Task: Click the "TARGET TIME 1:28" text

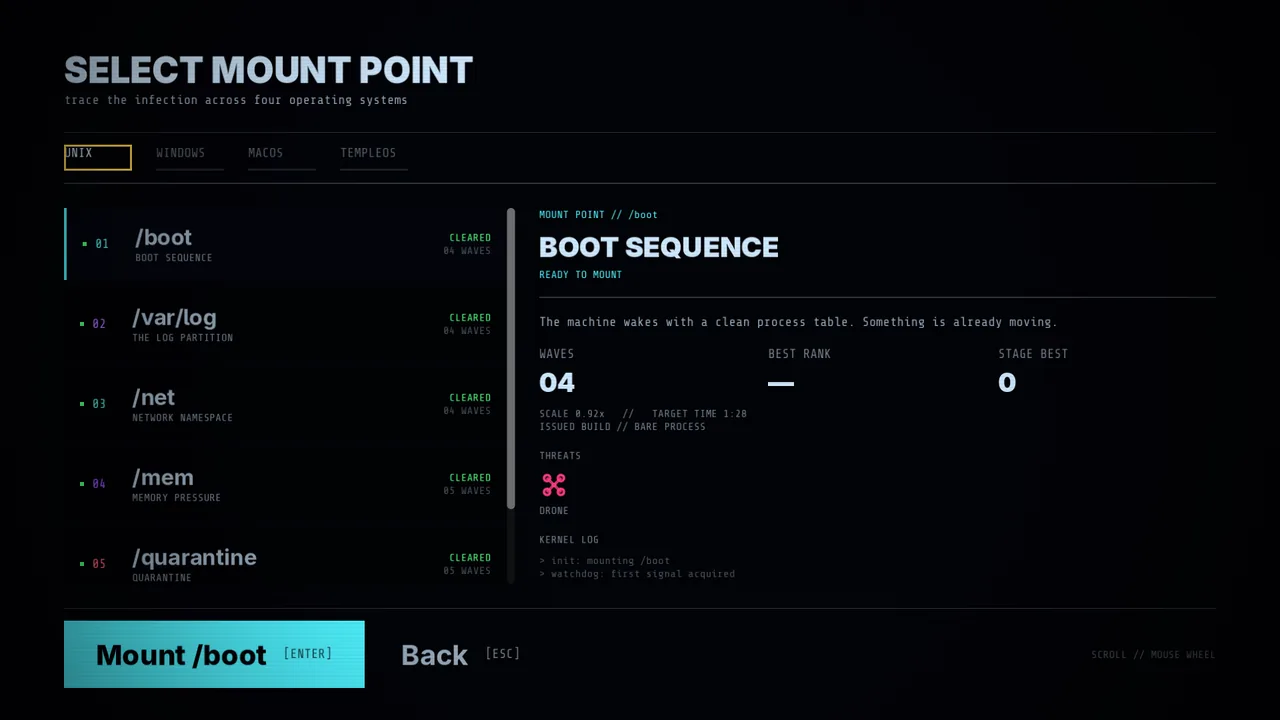Action: [x=699, y=414]
